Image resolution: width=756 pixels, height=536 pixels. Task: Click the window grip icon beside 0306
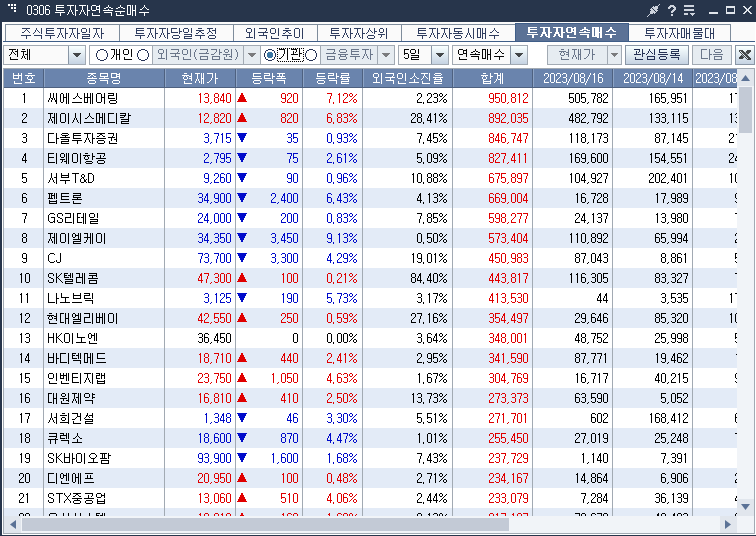pyautogui.click(x=13, y=8)
